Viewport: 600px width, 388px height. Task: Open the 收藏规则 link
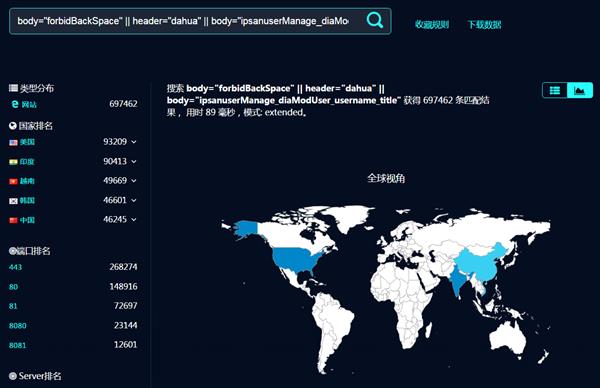[x=432, y=24]
